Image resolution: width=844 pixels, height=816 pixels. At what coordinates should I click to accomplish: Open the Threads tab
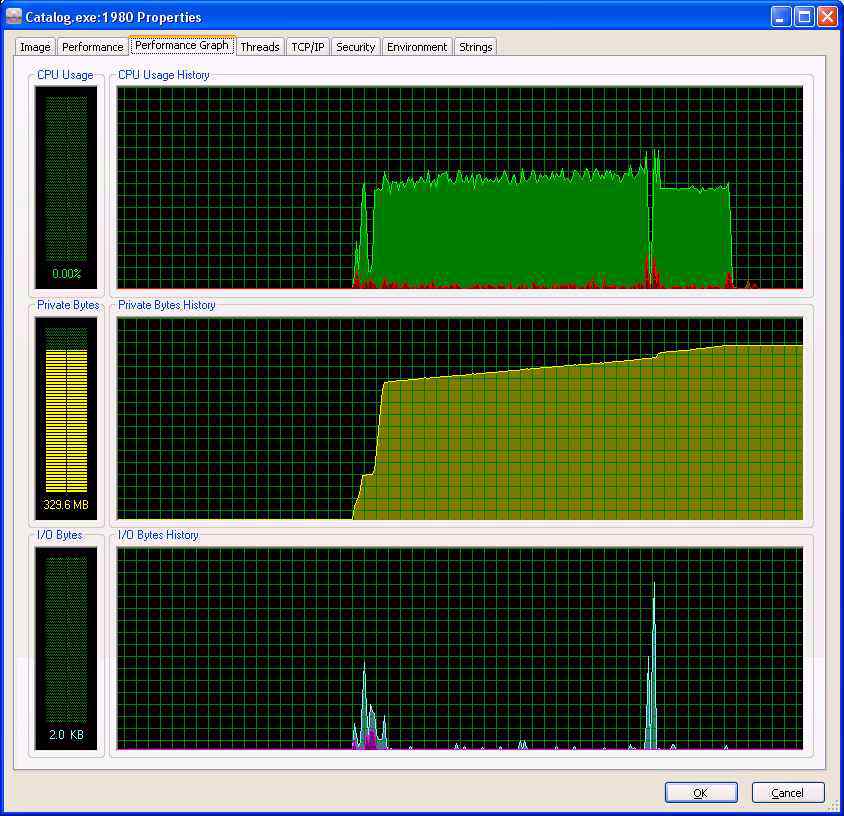click(x=260, y=47)
